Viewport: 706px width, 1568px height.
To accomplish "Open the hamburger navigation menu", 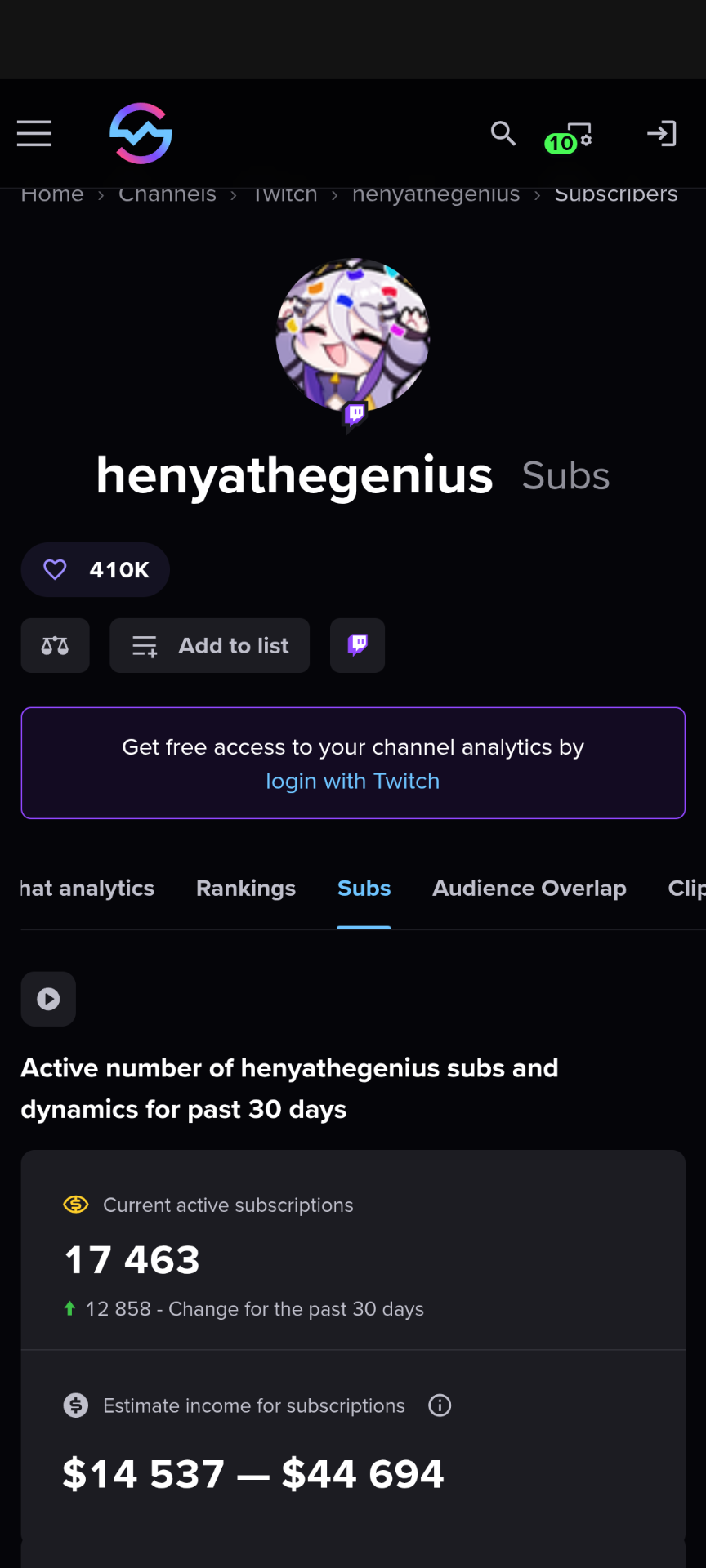I will [x=34, y=133].
